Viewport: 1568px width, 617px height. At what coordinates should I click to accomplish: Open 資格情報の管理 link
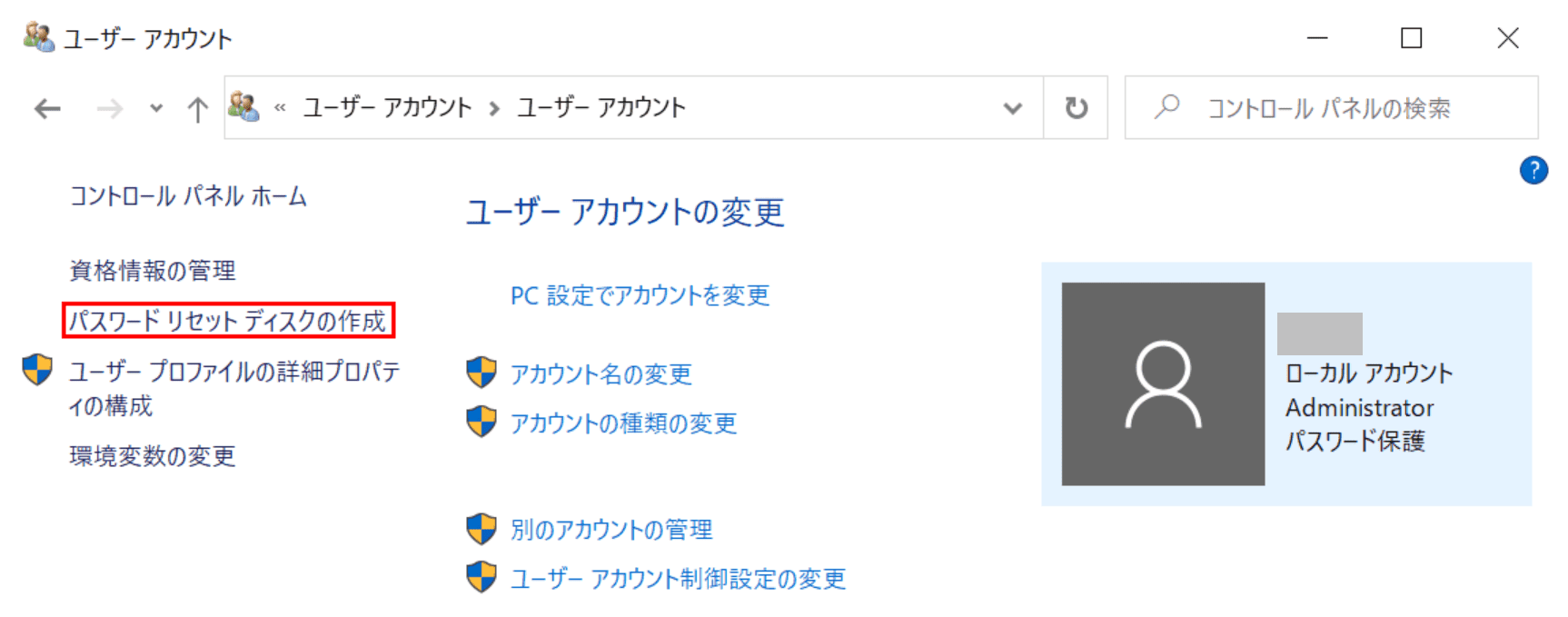point(153,271)
